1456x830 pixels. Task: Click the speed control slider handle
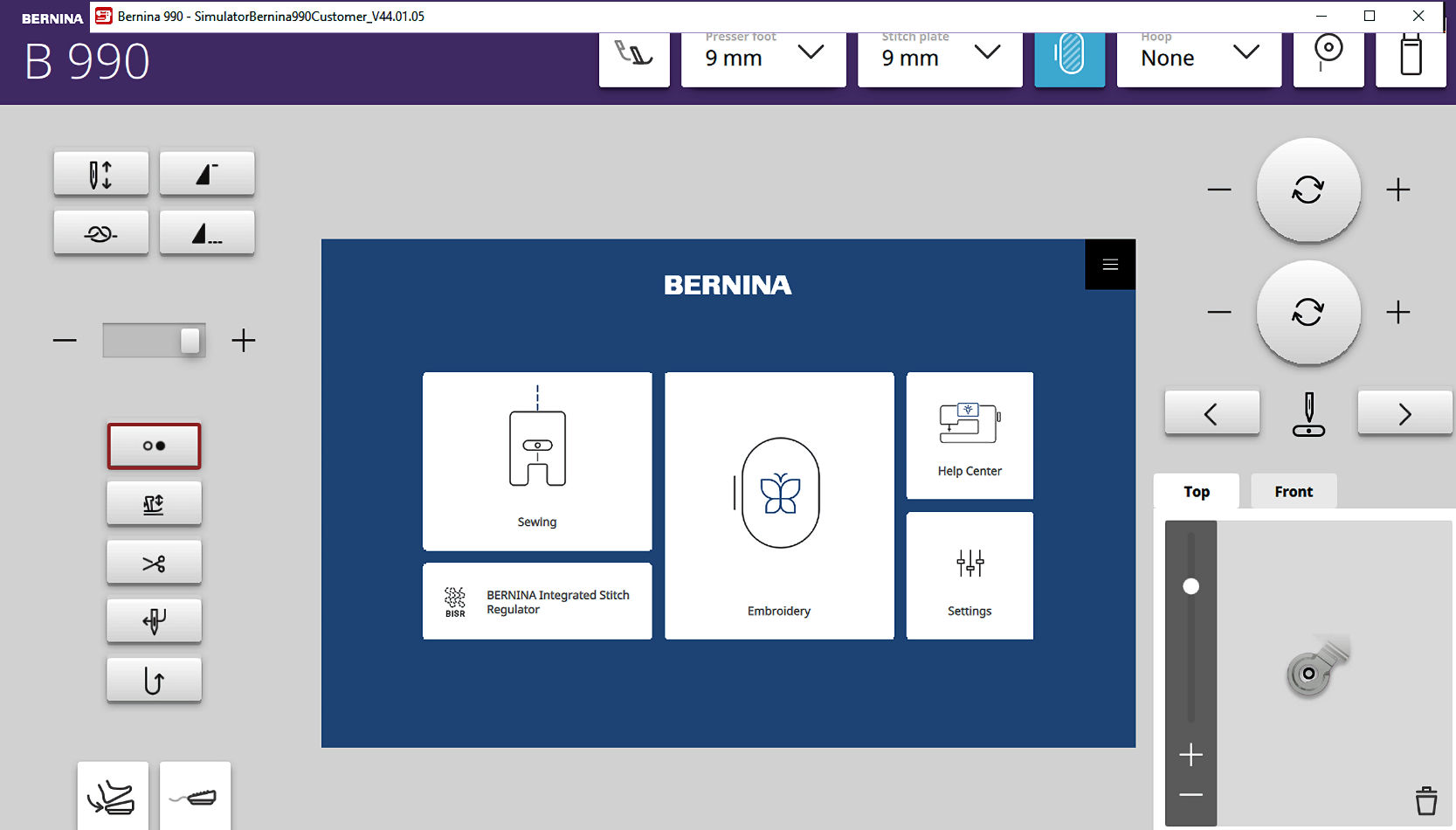coord(190,340)
